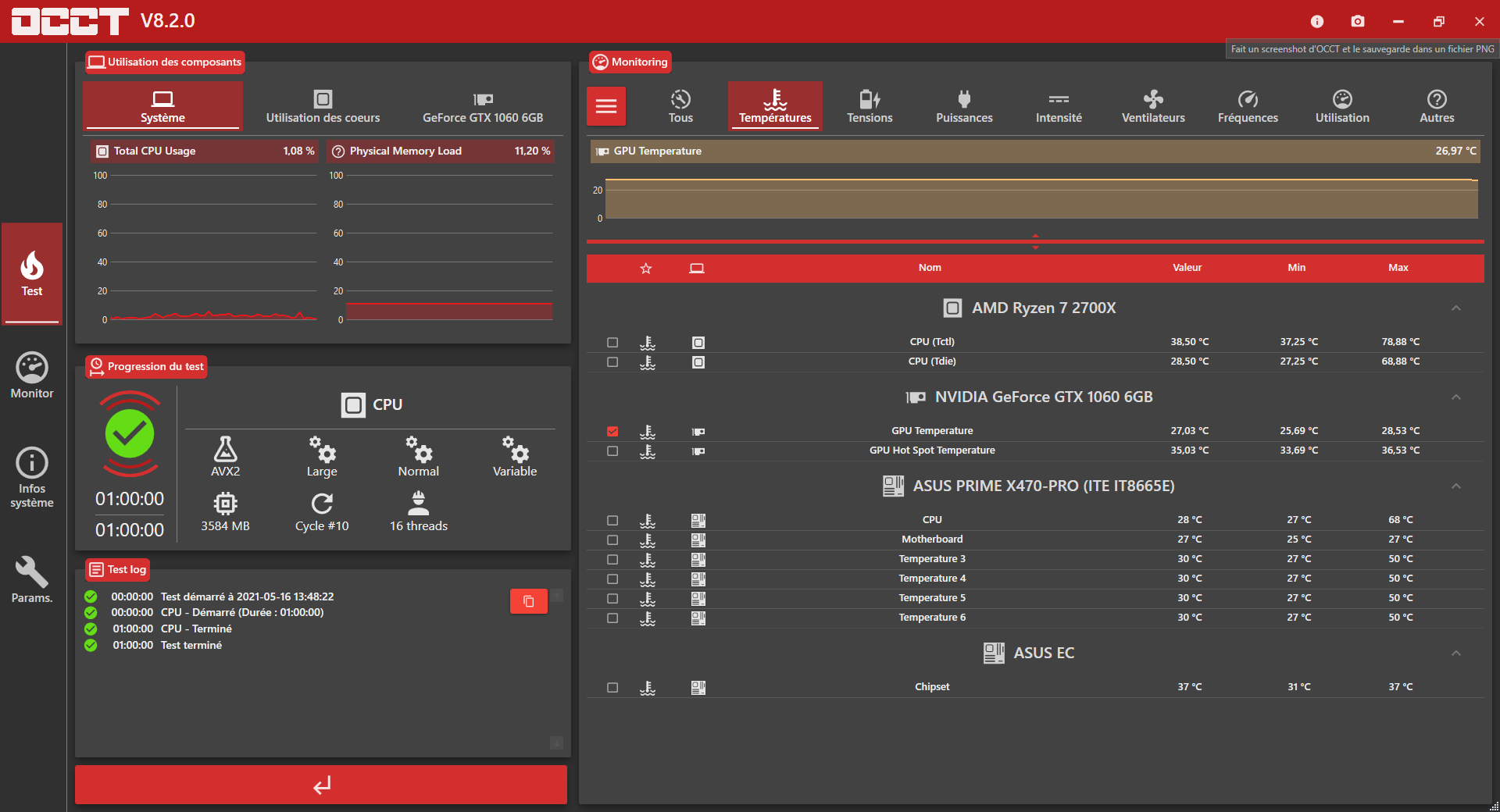Click the OCCT logo
Image resolution: width=1500 pixels, height=812 pixels.
coord(70,21)
